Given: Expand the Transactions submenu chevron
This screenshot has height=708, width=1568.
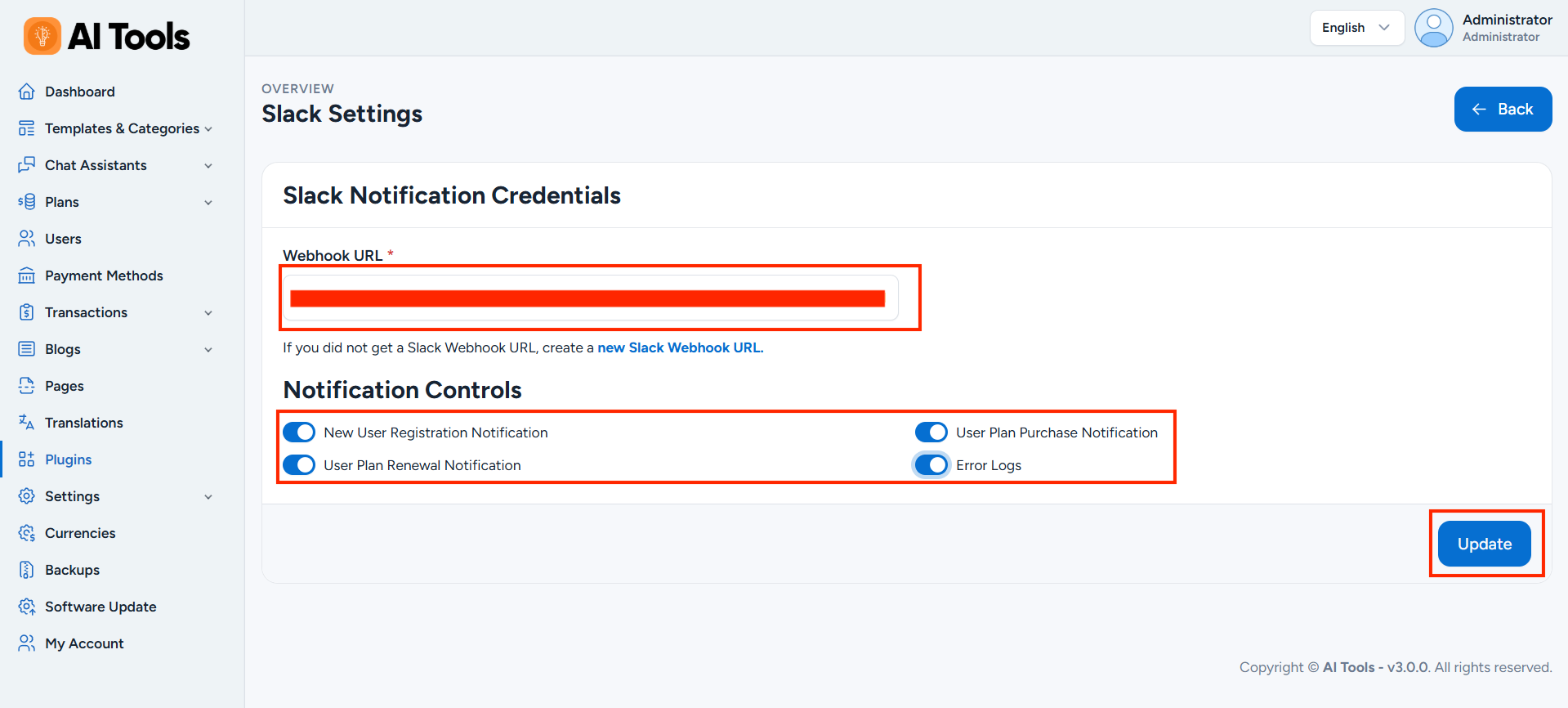Looking at the screenshot, I should pyautogui.click(x=208, y=313).
